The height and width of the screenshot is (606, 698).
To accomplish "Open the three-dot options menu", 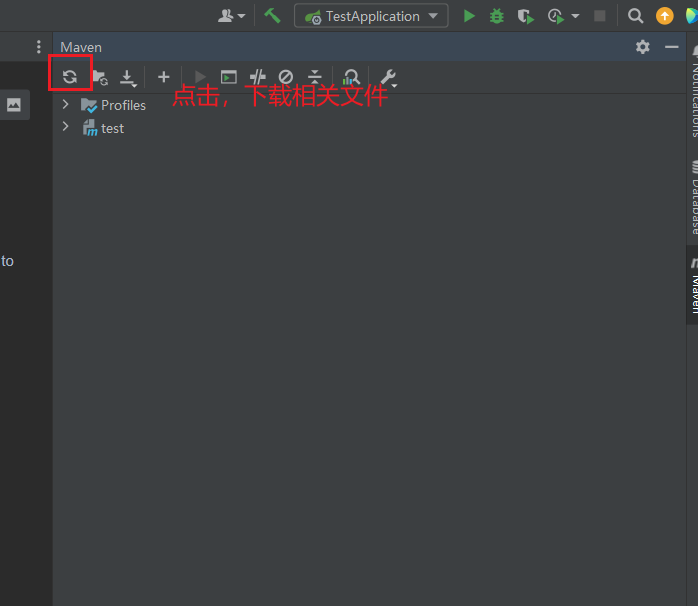I will [39, 47].
